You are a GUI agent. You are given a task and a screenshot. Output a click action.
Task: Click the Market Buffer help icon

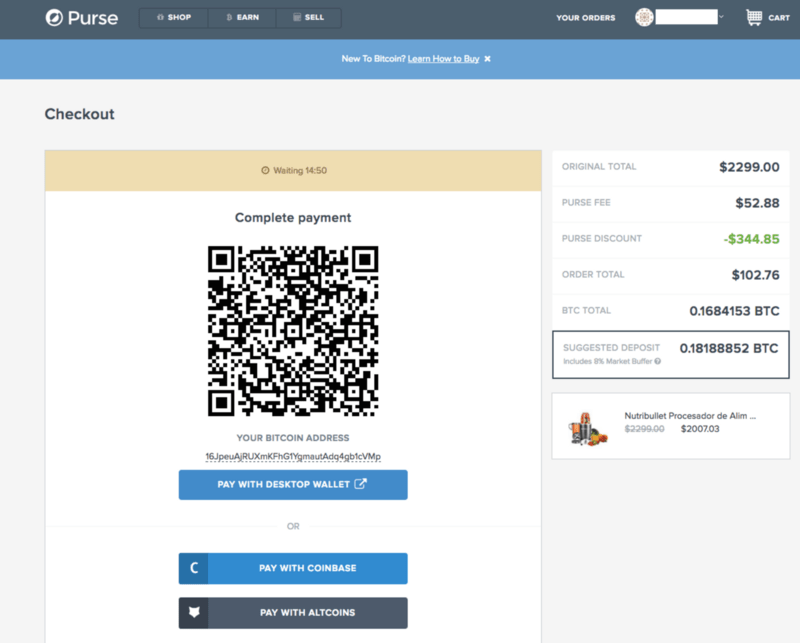(657, 361)
